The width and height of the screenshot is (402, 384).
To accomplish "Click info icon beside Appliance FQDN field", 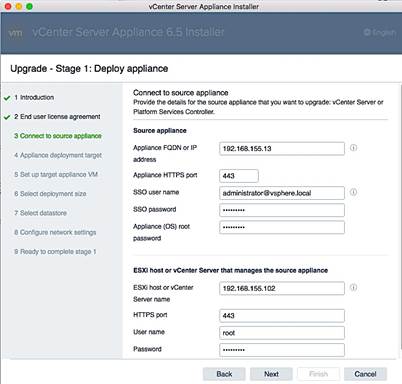I will pyautogui.click(x=353, y=148).
